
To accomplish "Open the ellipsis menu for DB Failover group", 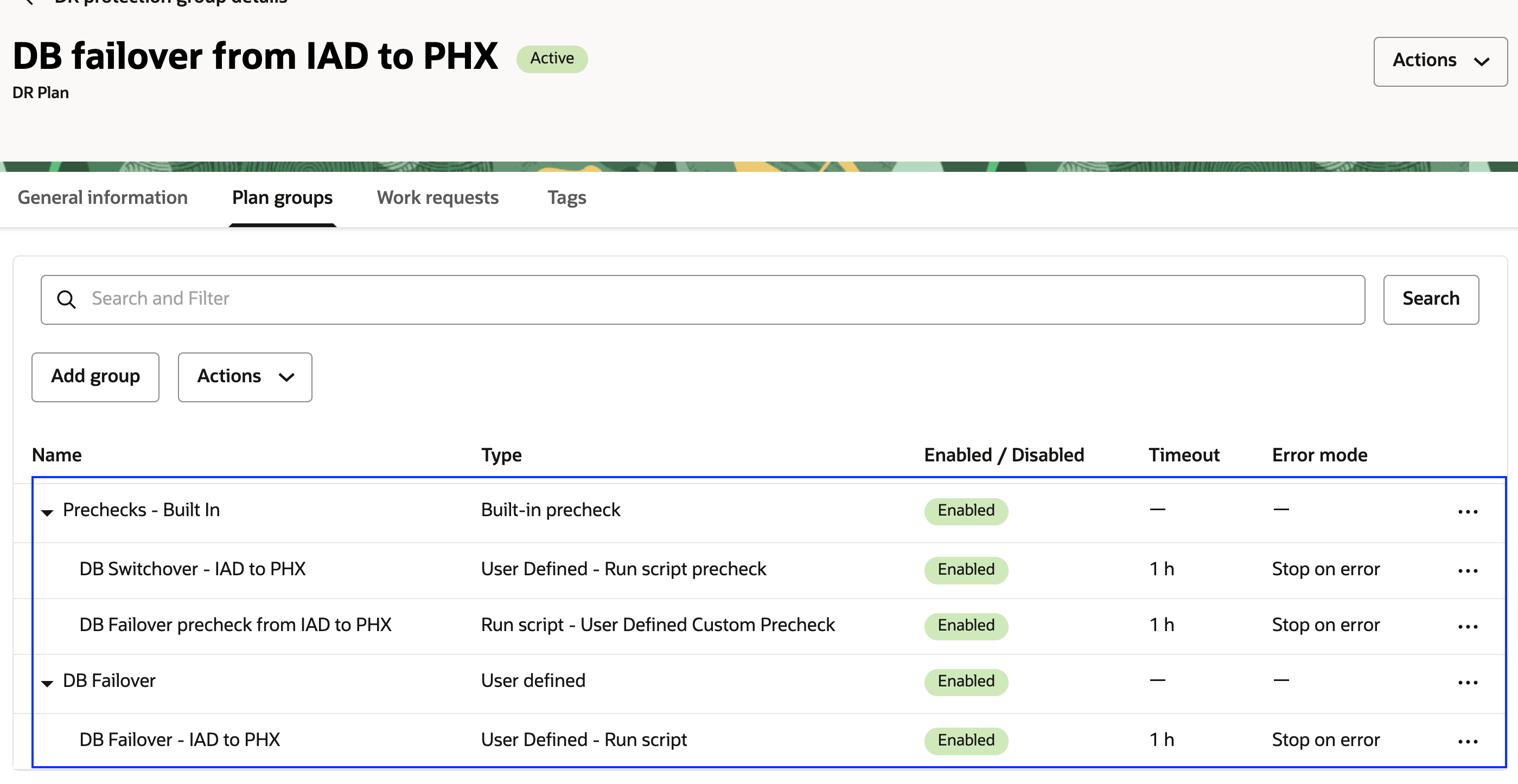I will tap(1468, 682).
